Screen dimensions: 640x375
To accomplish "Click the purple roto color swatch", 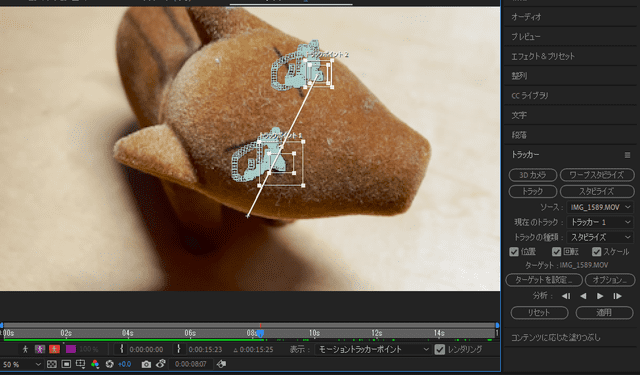I will tap(71, 349).
